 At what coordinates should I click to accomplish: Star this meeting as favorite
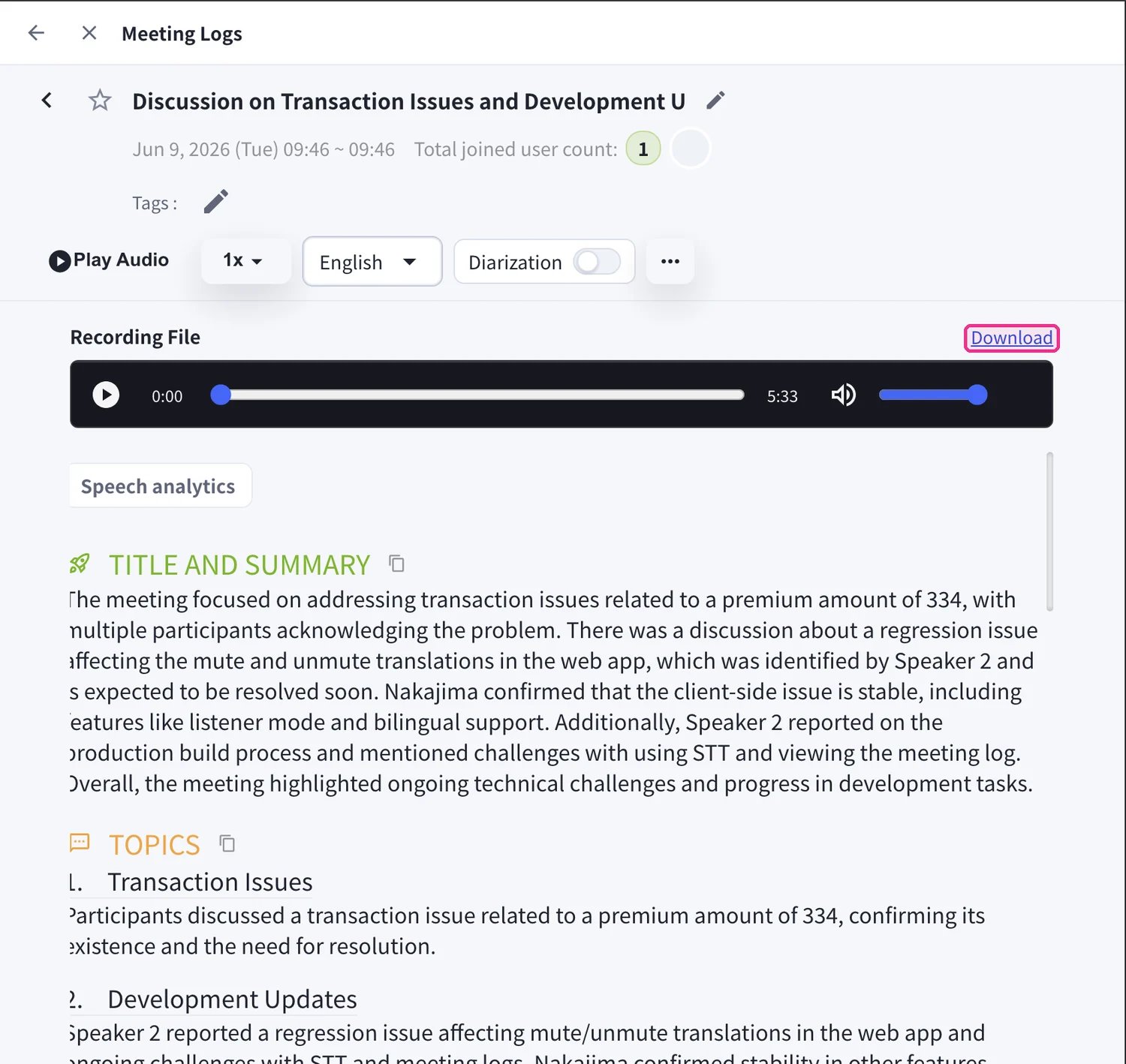100,100
